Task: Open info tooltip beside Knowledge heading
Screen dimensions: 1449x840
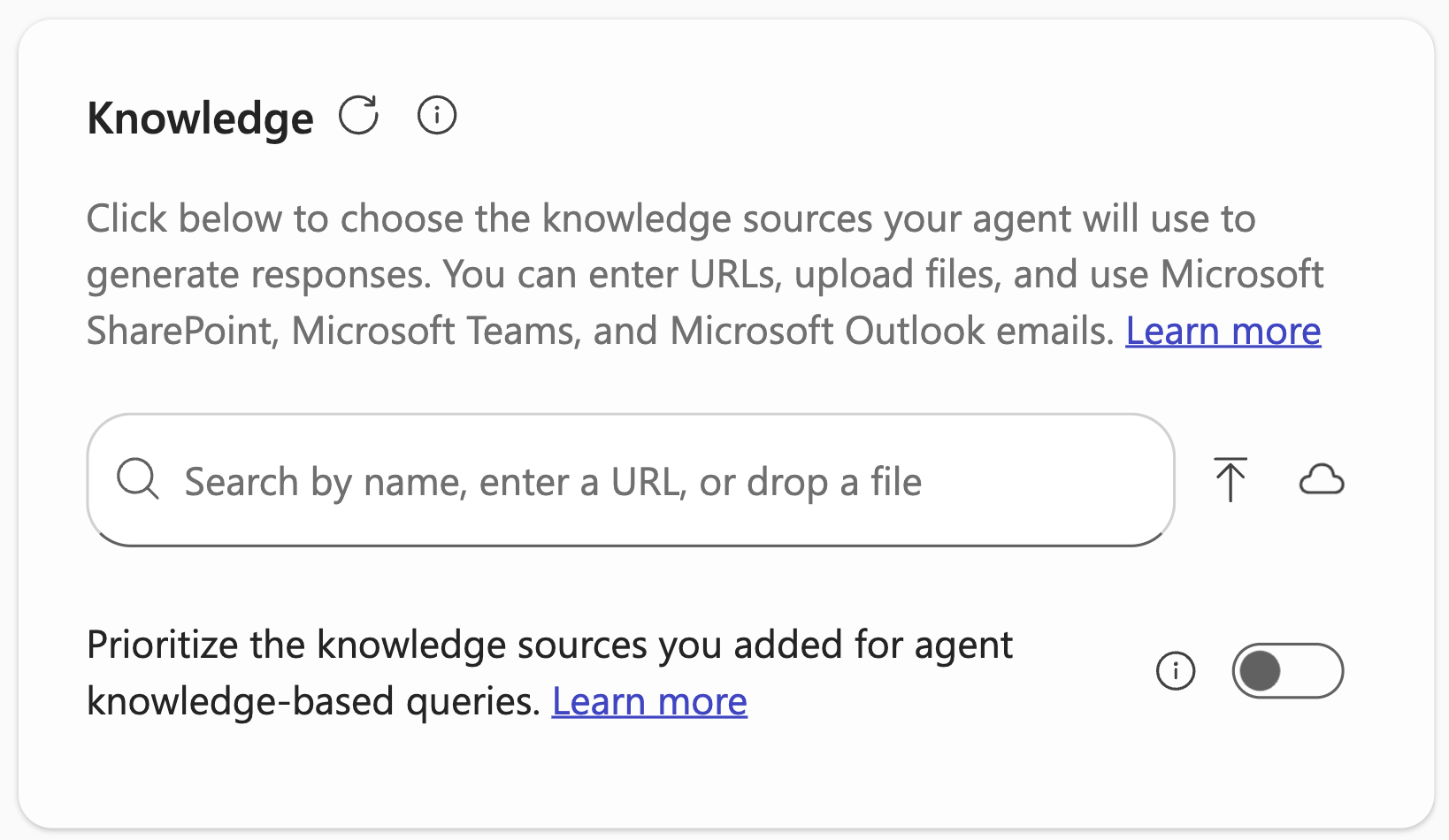Action: coord(436,116)
